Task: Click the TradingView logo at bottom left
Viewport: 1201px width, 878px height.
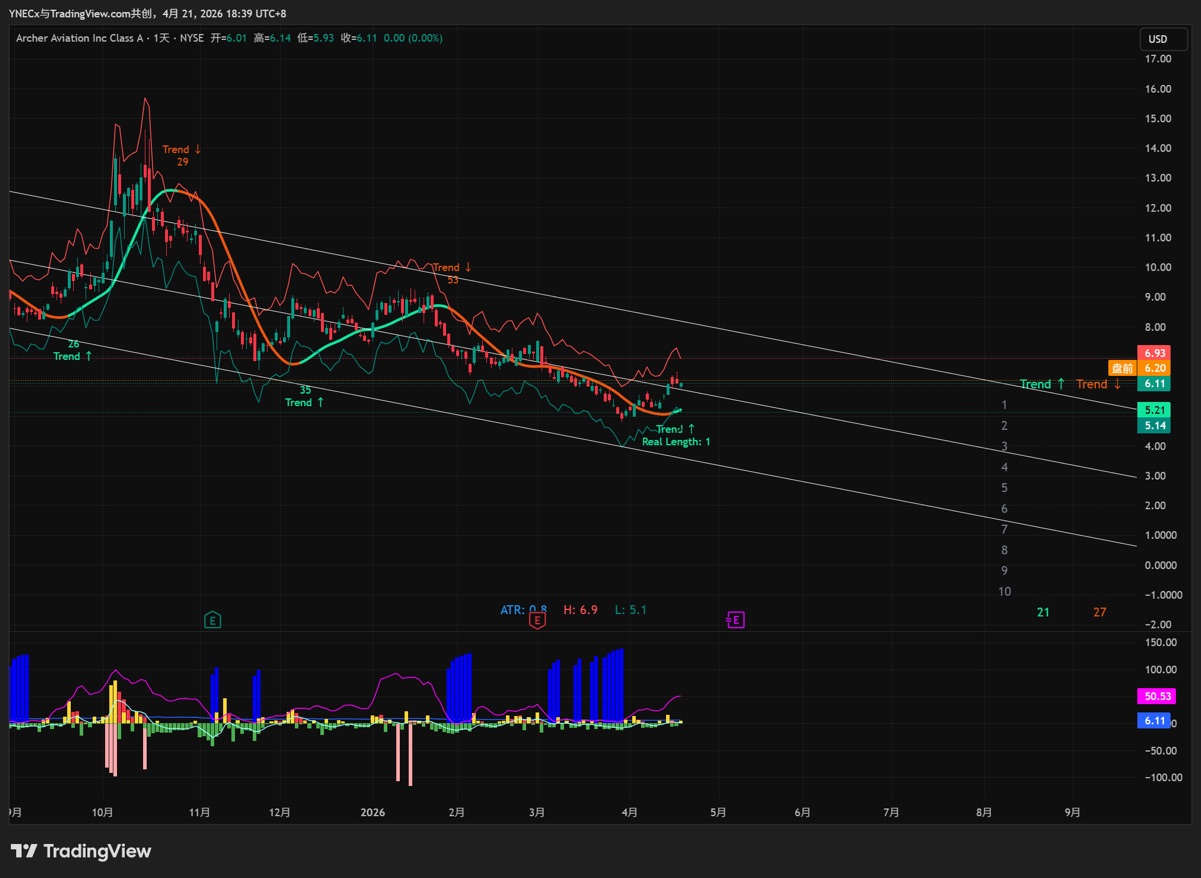Action: (81, 851)
